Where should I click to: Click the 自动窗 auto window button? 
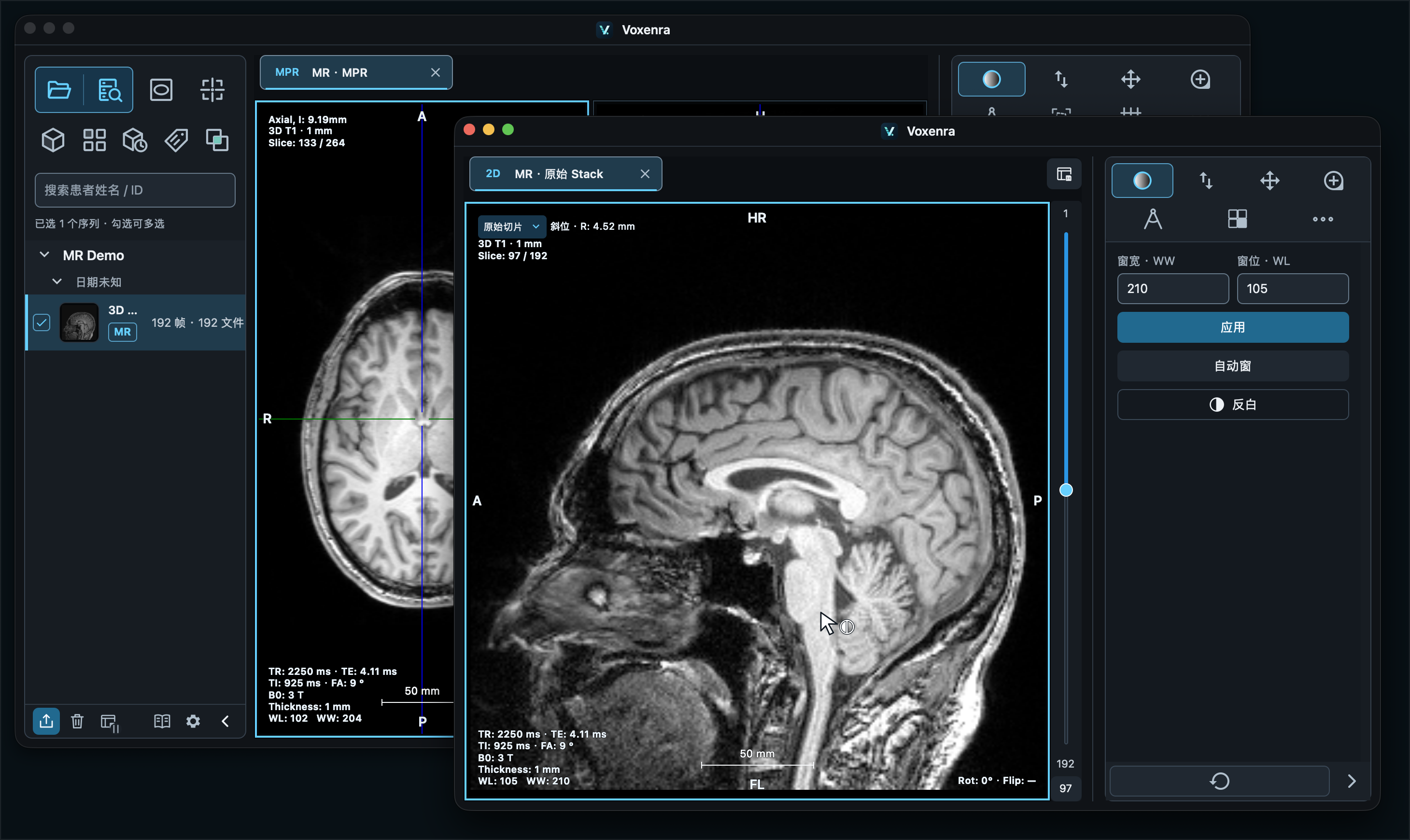point(1233,365)
